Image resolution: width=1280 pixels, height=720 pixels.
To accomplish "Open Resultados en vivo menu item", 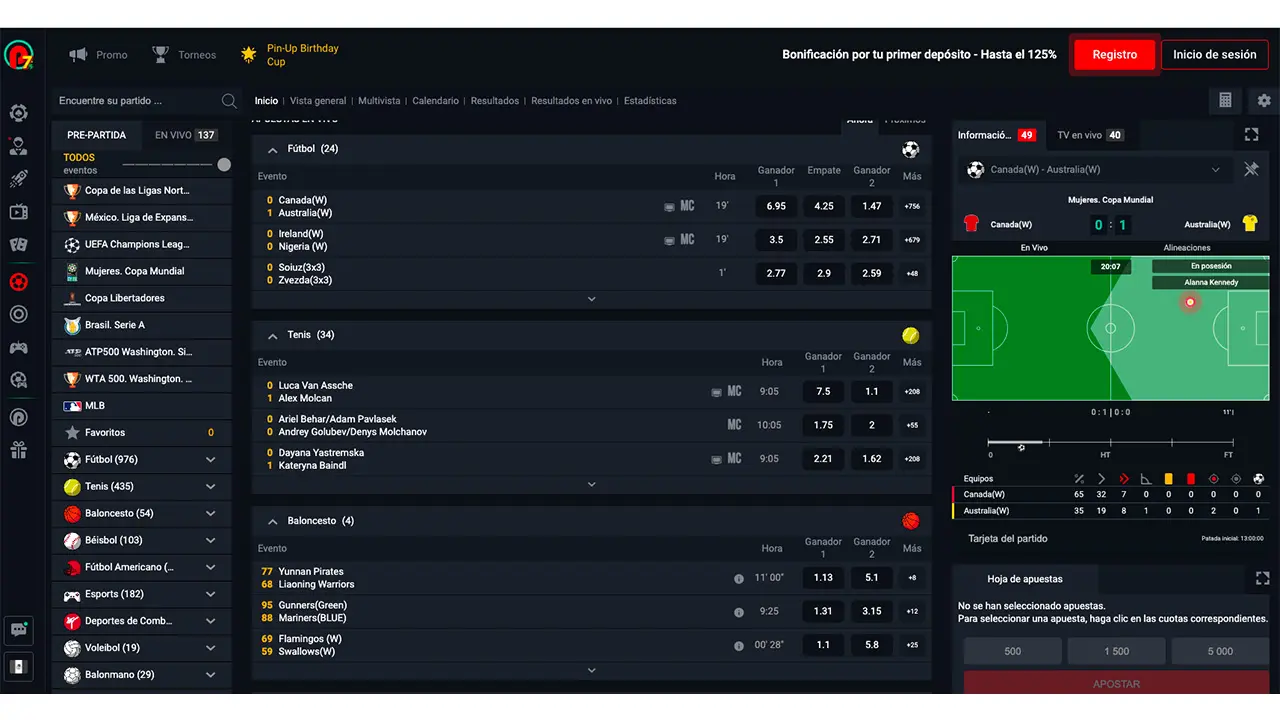I will click(x=571, y=101).
